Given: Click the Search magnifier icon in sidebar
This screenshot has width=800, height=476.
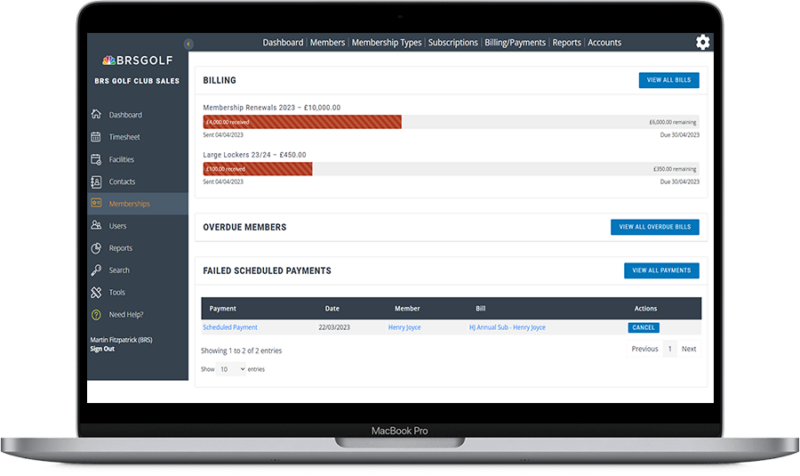Looking at the screenshot, I should point(96,270).
